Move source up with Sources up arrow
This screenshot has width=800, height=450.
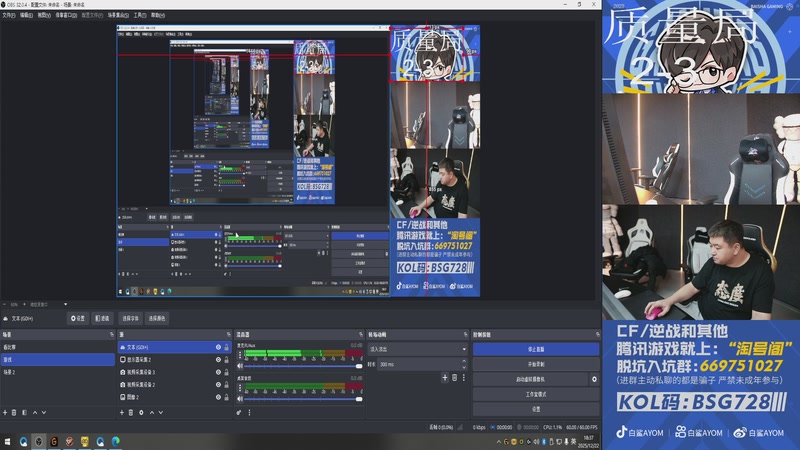(152, 412)
